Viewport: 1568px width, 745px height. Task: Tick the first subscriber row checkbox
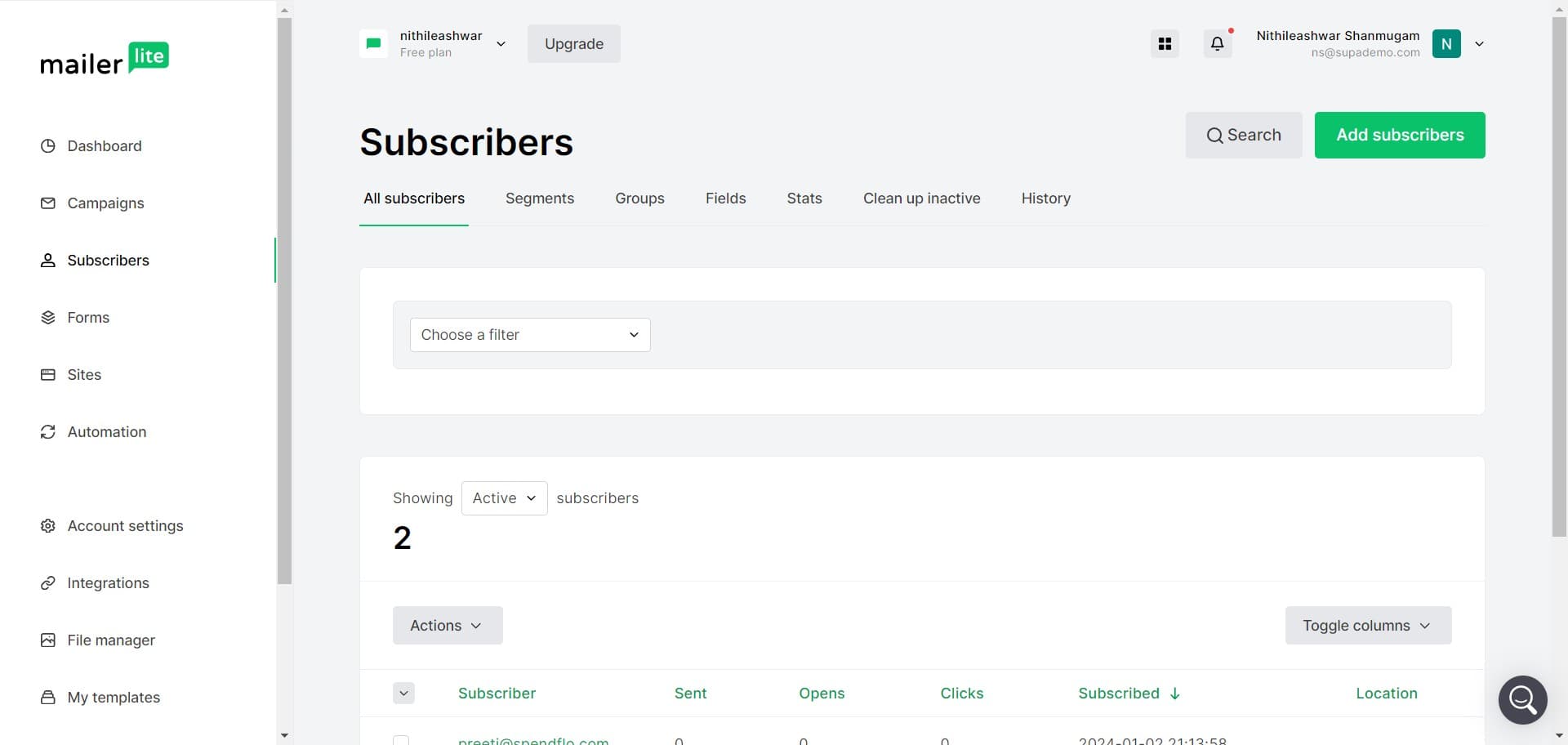pos(401,740)
